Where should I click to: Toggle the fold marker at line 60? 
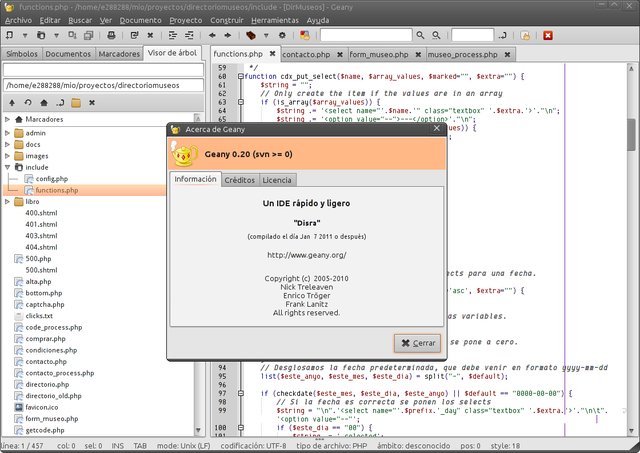click(x=241, y=76)
